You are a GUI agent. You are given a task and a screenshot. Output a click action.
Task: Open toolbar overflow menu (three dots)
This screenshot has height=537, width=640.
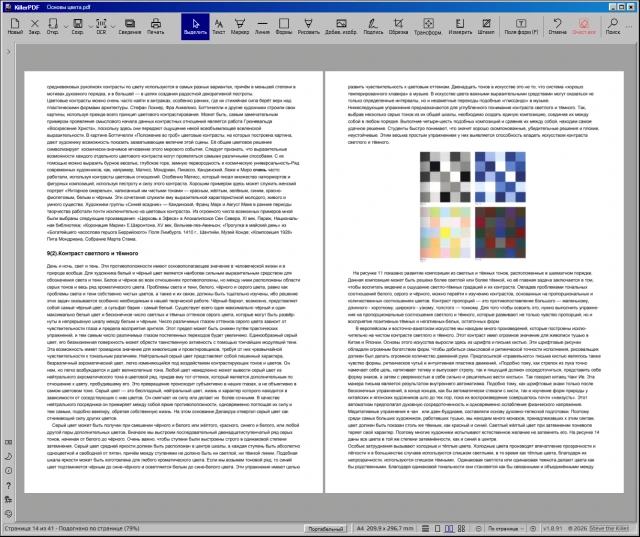(x=629, y=27)
